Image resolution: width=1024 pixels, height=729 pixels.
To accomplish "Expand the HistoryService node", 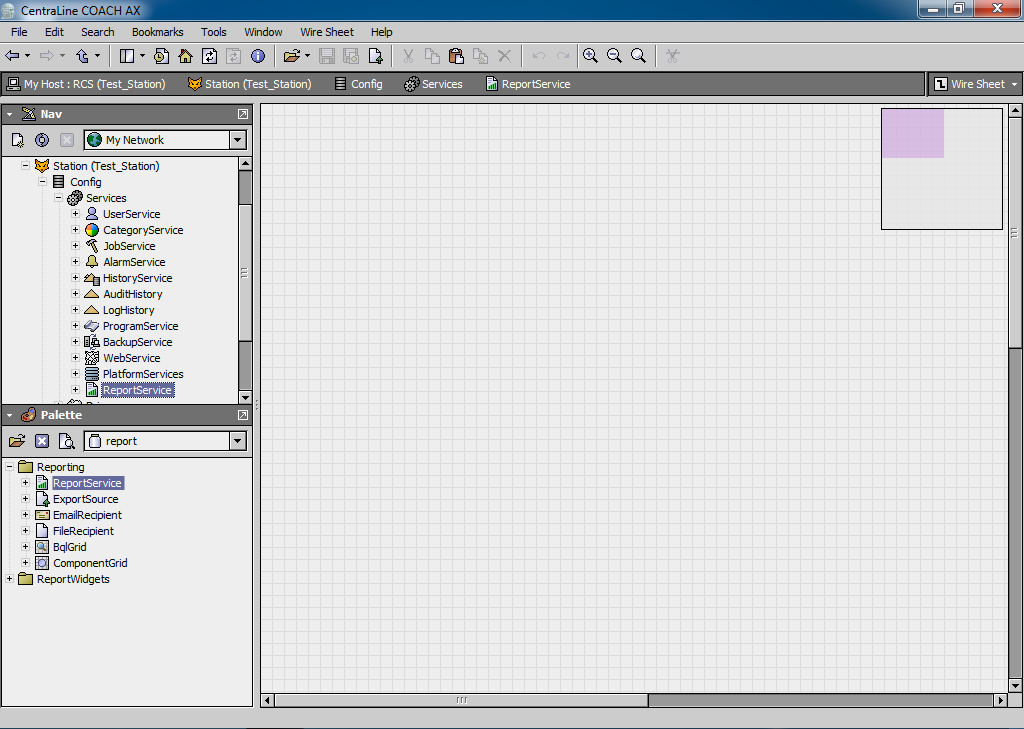I will (x=75, y=278).
